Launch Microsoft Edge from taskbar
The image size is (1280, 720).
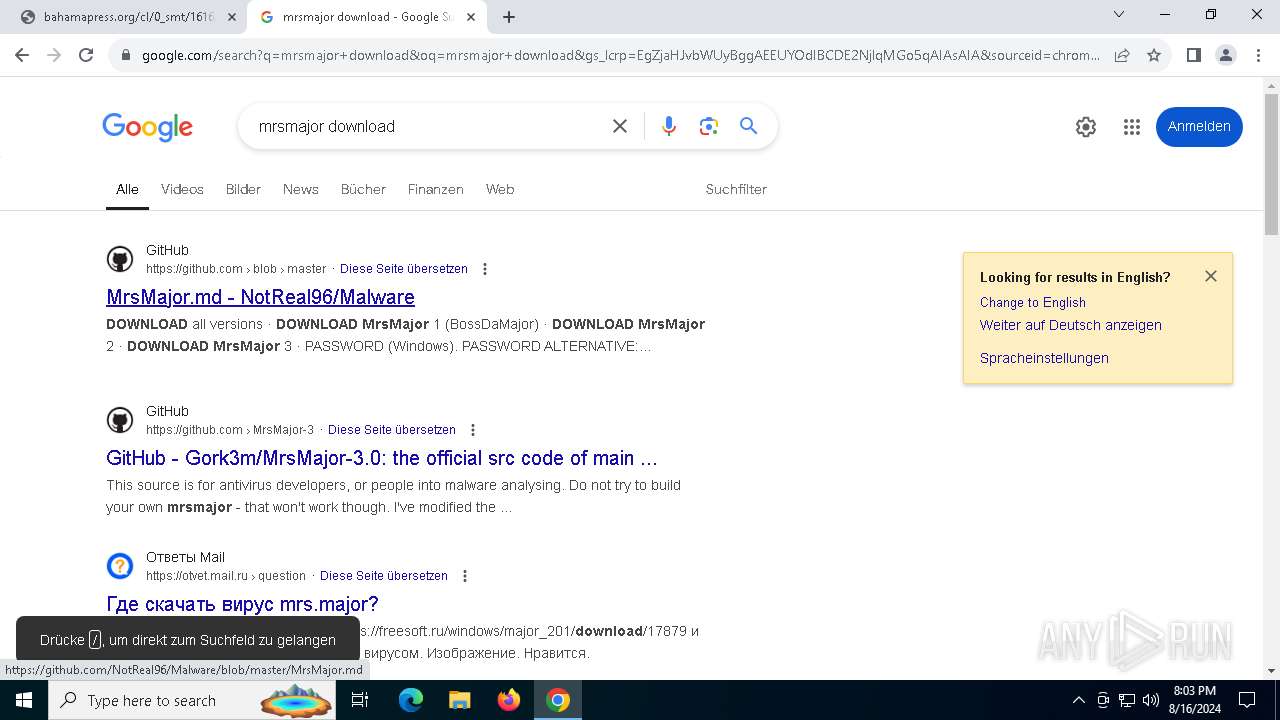pyautogui.click(x=411, y=700)
